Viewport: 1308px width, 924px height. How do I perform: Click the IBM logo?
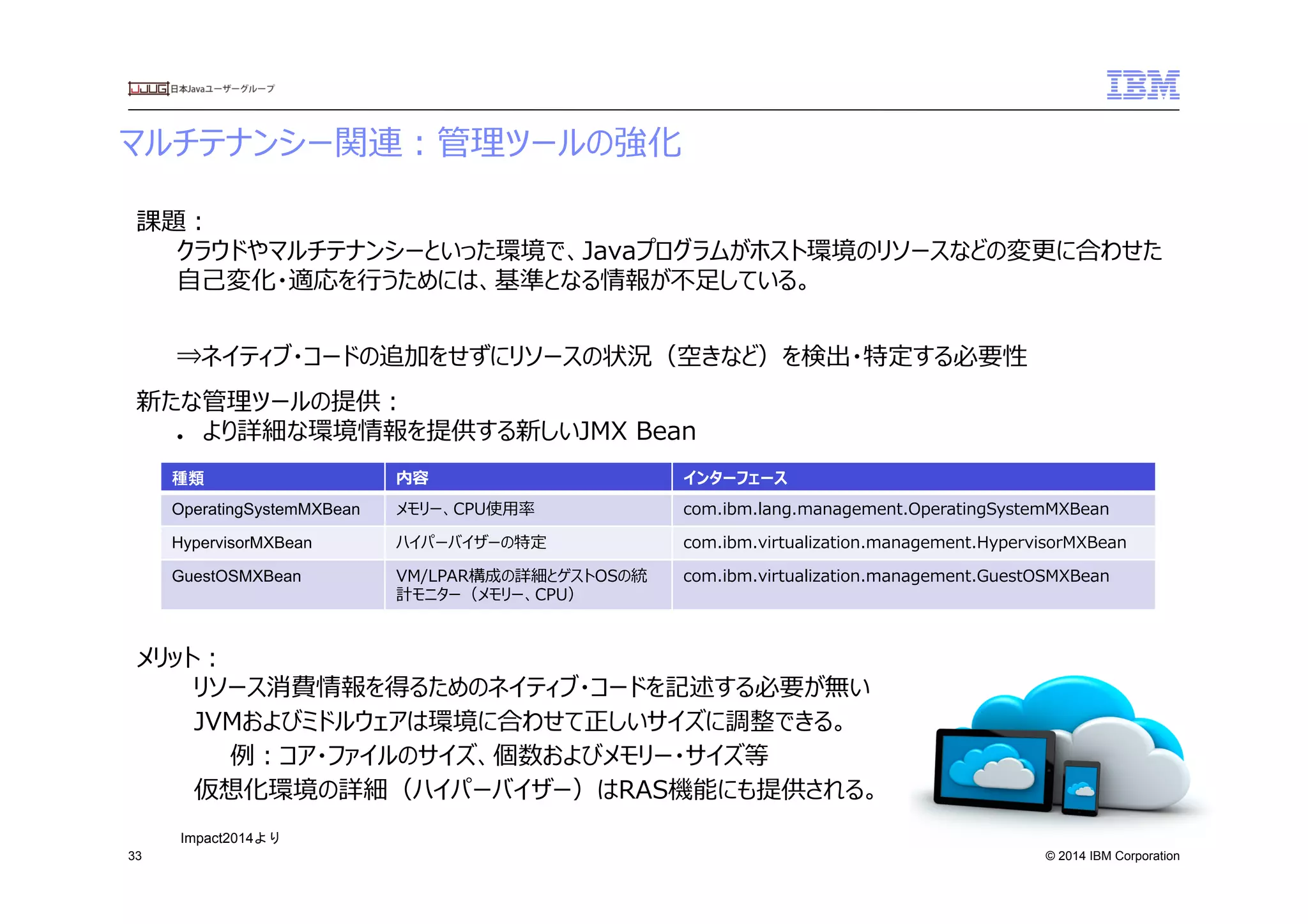1143,85
